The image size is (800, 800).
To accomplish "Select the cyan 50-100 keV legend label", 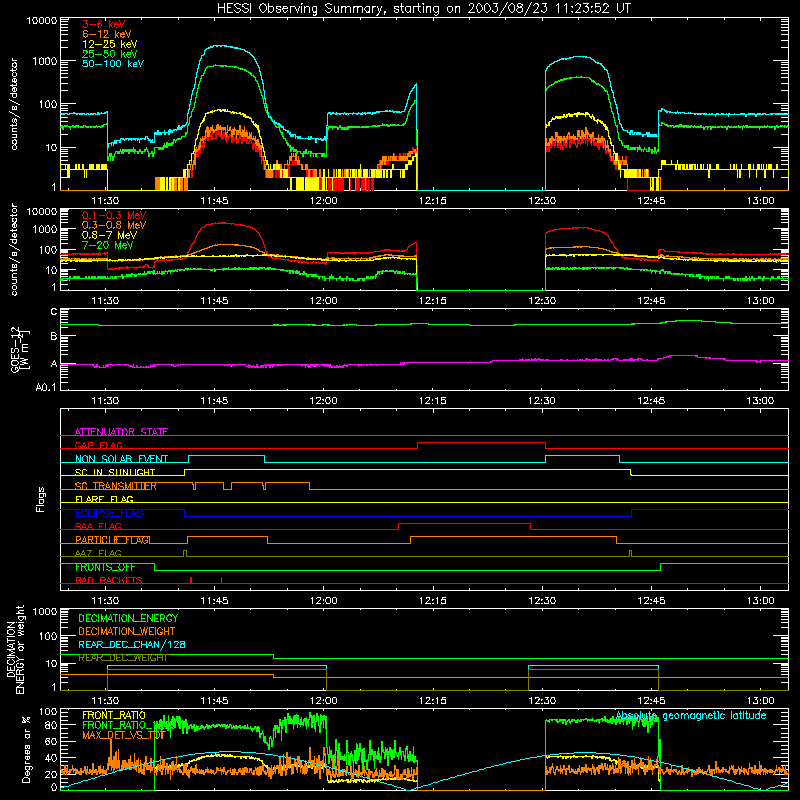I will [113, 64].
